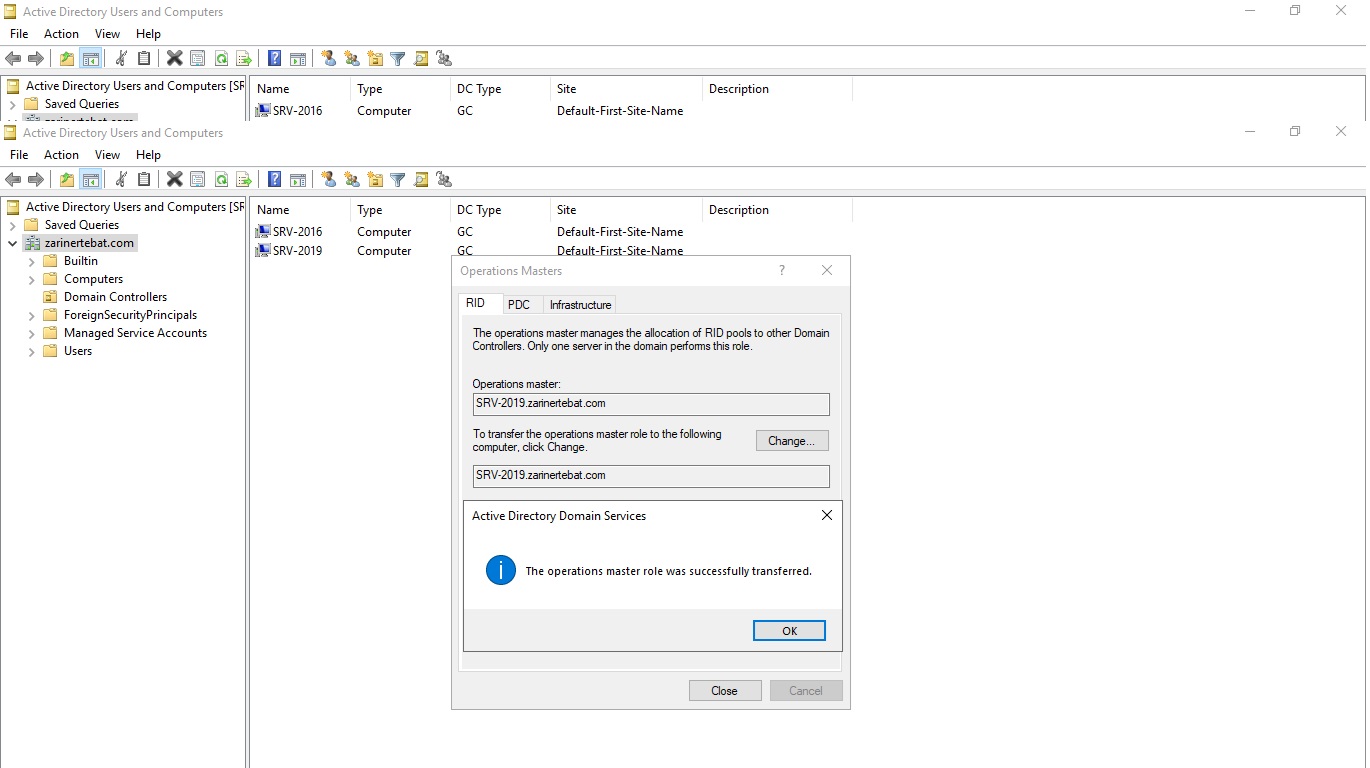Expand the Managed Service Accounts container
The height and width of the screenshot is (768, 1370).
click(31, 333)
